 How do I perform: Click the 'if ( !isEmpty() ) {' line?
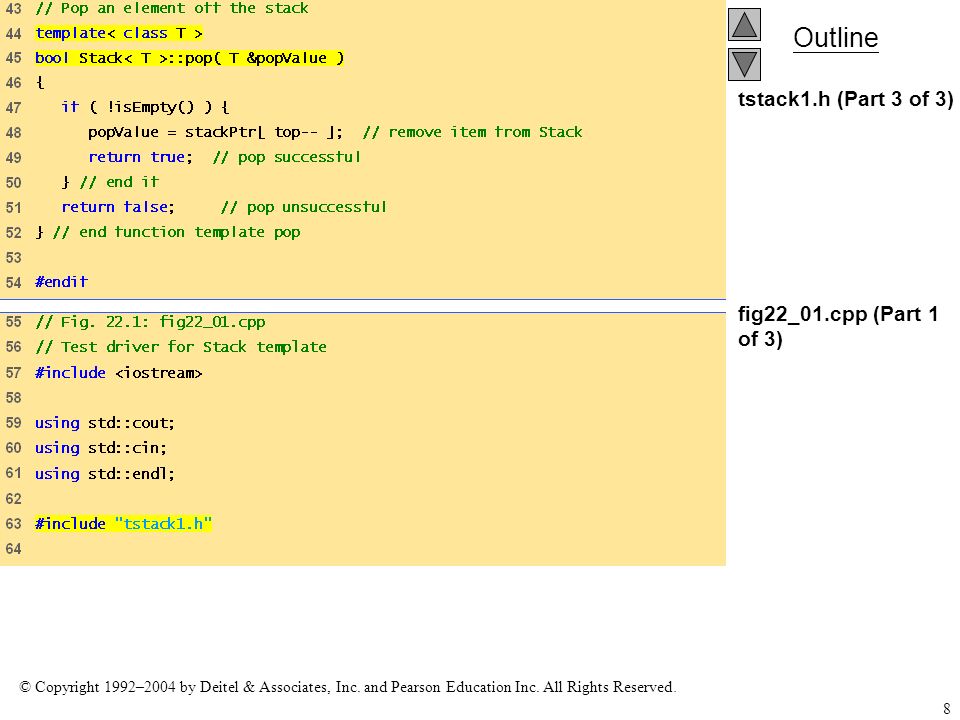(x=145, y=107)
